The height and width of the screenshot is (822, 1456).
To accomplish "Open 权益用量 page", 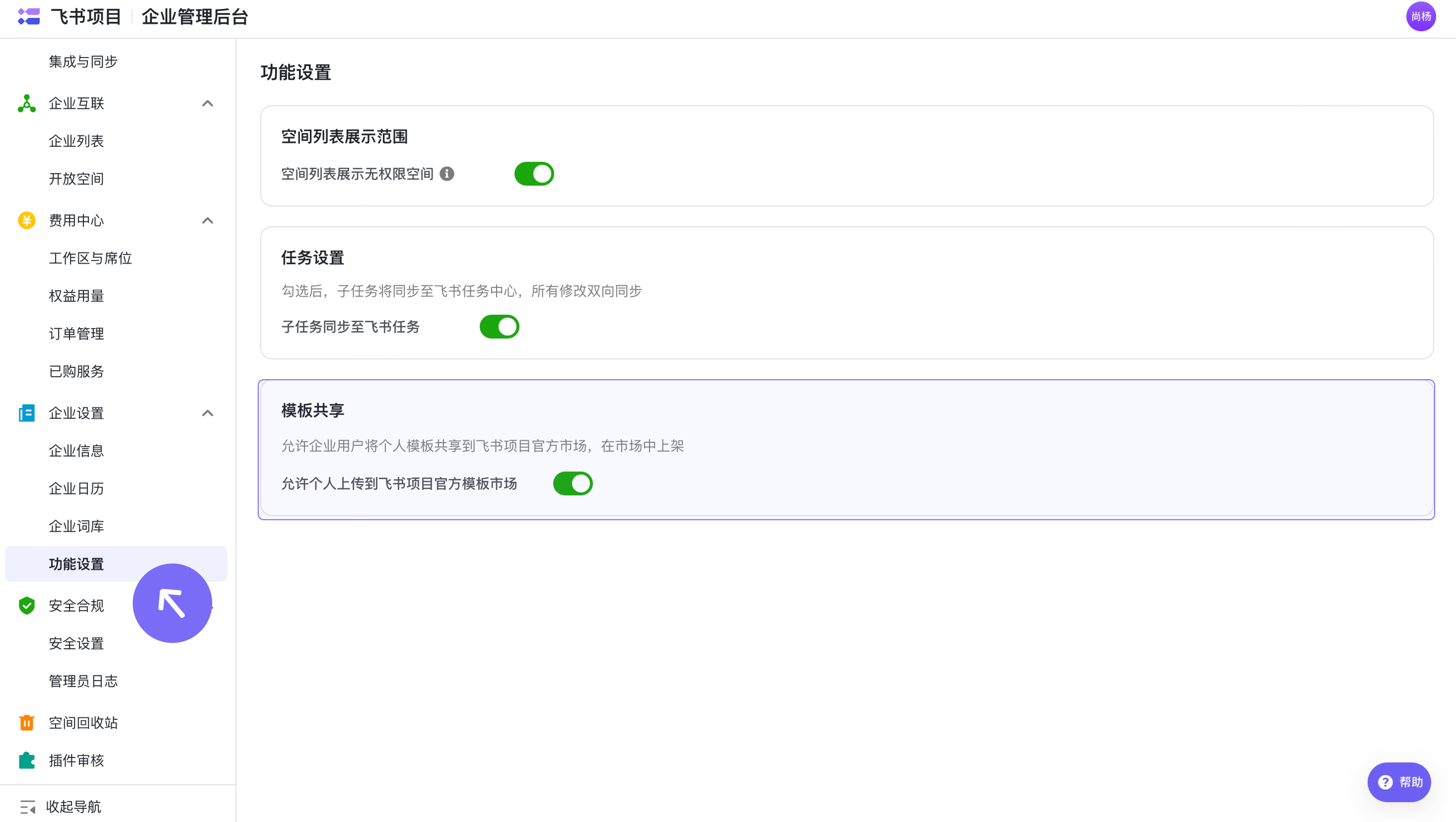I will [x=76, y=296].
